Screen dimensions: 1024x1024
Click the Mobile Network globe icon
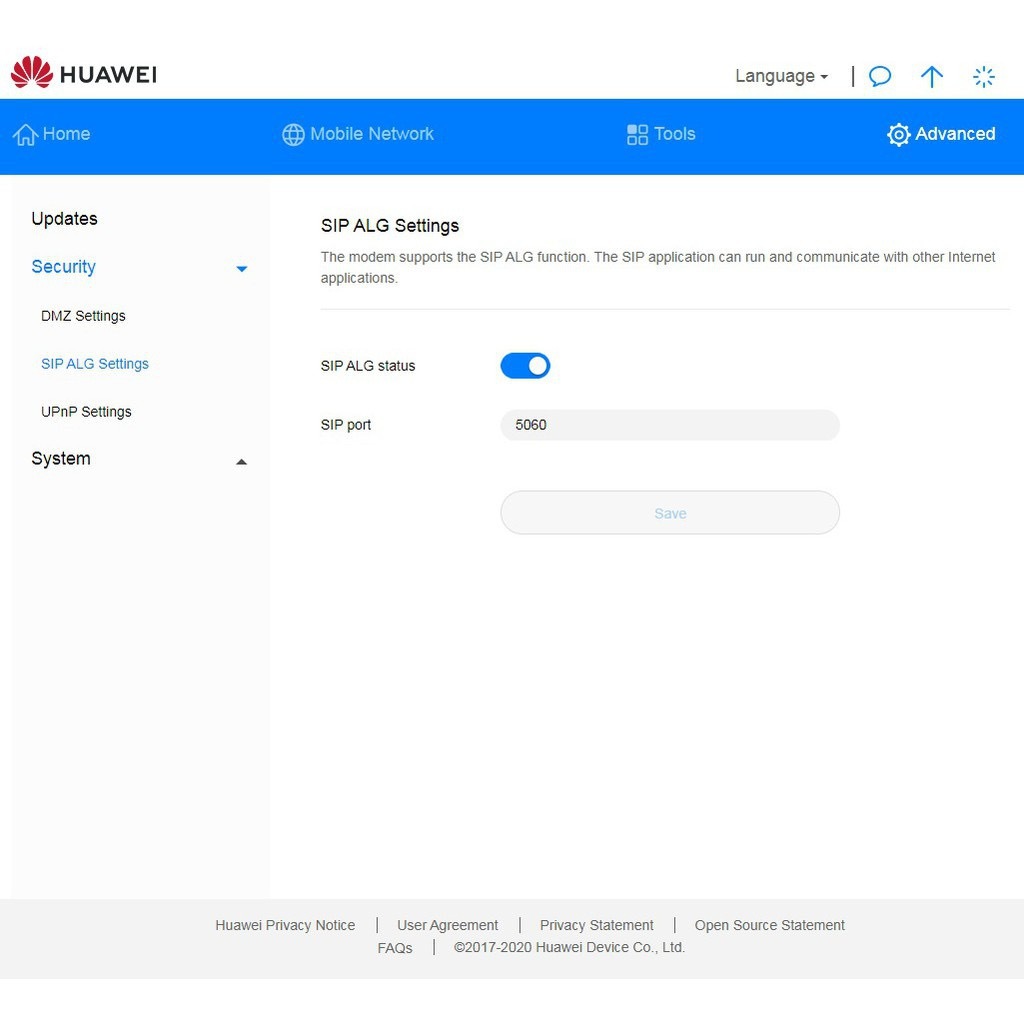(x=293, y=135)
